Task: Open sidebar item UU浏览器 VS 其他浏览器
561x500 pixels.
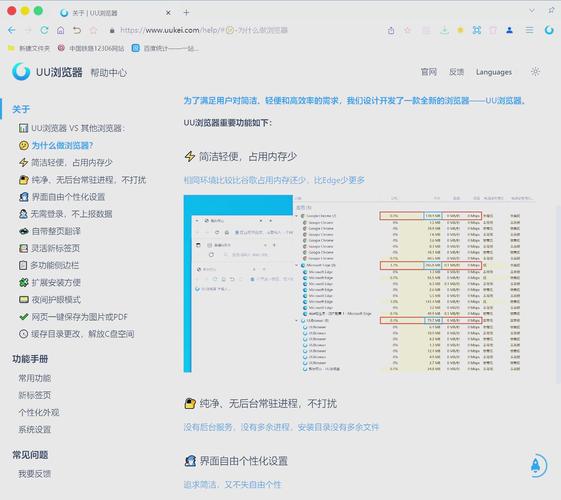Action: (72, 128)
